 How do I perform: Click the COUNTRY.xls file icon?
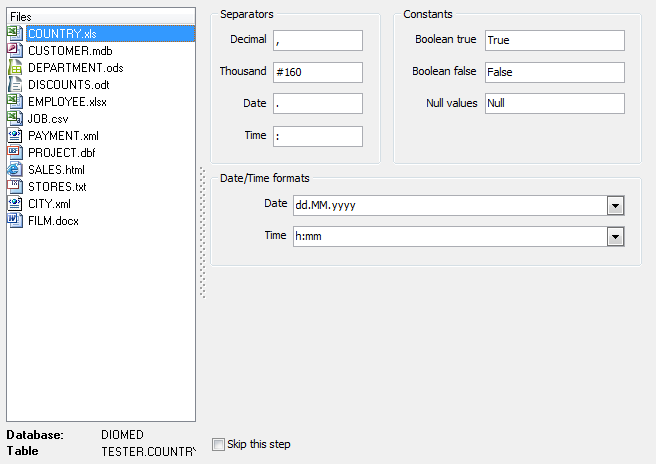click(x=15, y=33)
